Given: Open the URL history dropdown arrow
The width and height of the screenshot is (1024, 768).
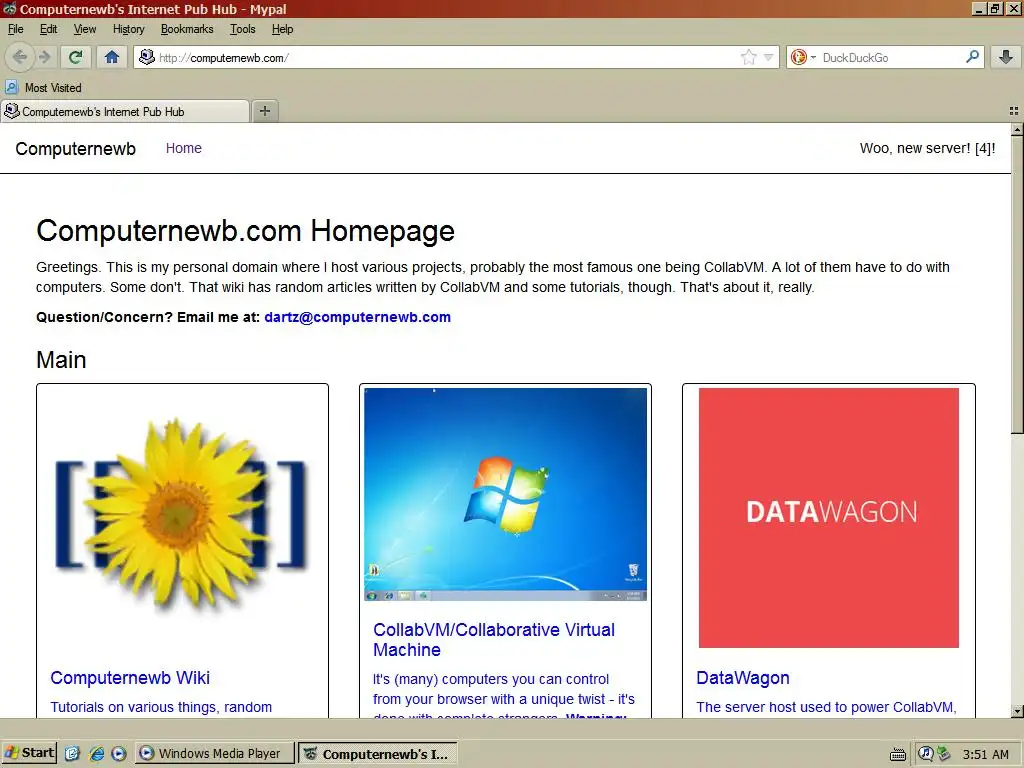Looking at the screenshot, I should coord(769,57).
